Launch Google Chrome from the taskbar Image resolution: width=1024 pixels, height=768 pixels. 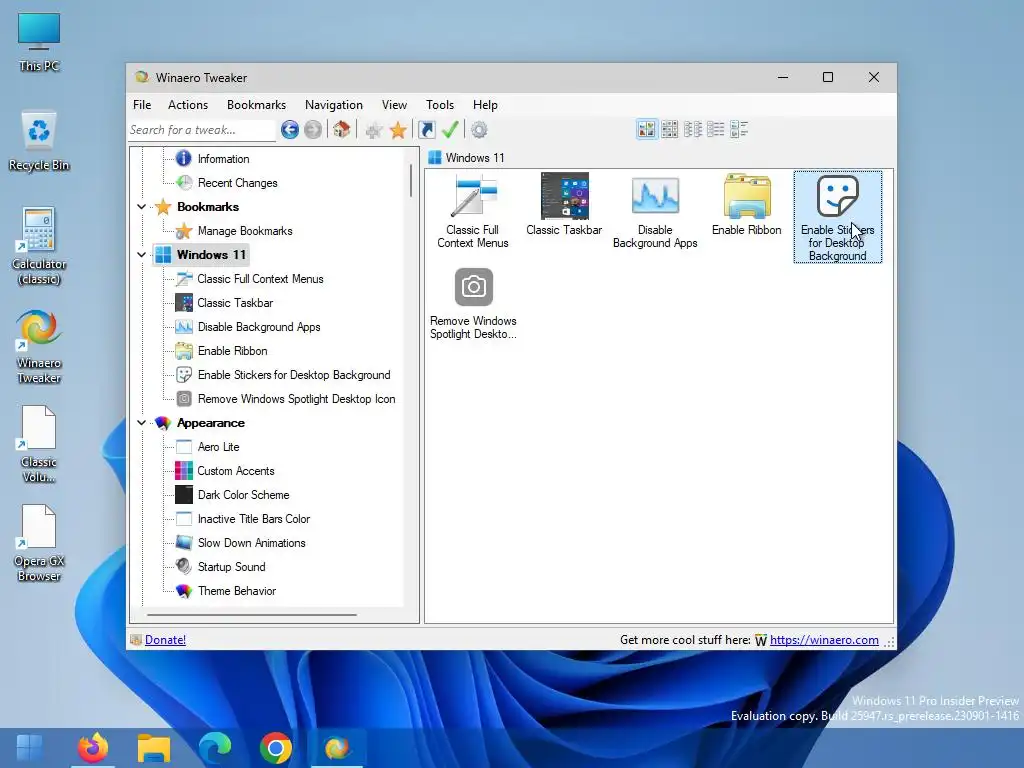coord(276,748)
